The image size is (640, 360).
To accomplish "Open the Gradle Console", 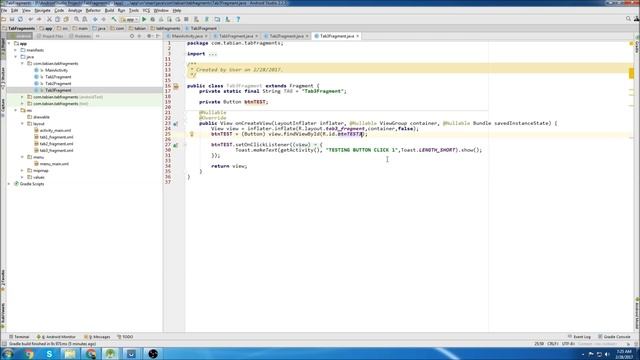I will [x=614, y=337].
